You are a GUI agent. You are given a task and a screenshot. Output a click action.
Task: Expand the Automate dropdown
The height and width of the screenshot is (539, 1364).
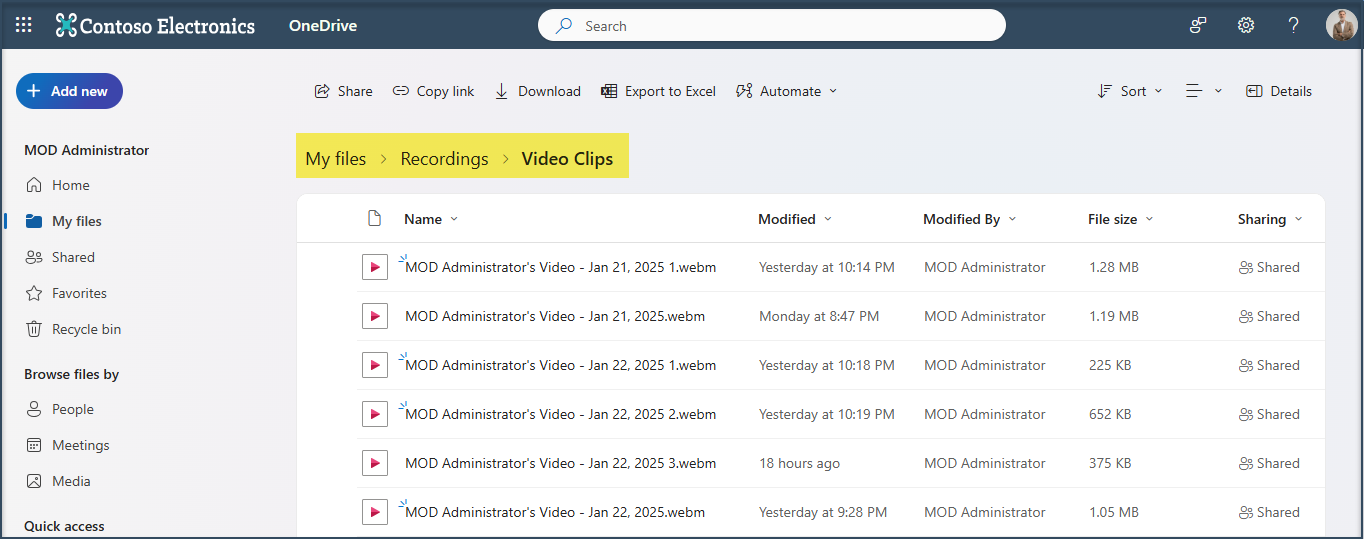click(x=787, y=91)
